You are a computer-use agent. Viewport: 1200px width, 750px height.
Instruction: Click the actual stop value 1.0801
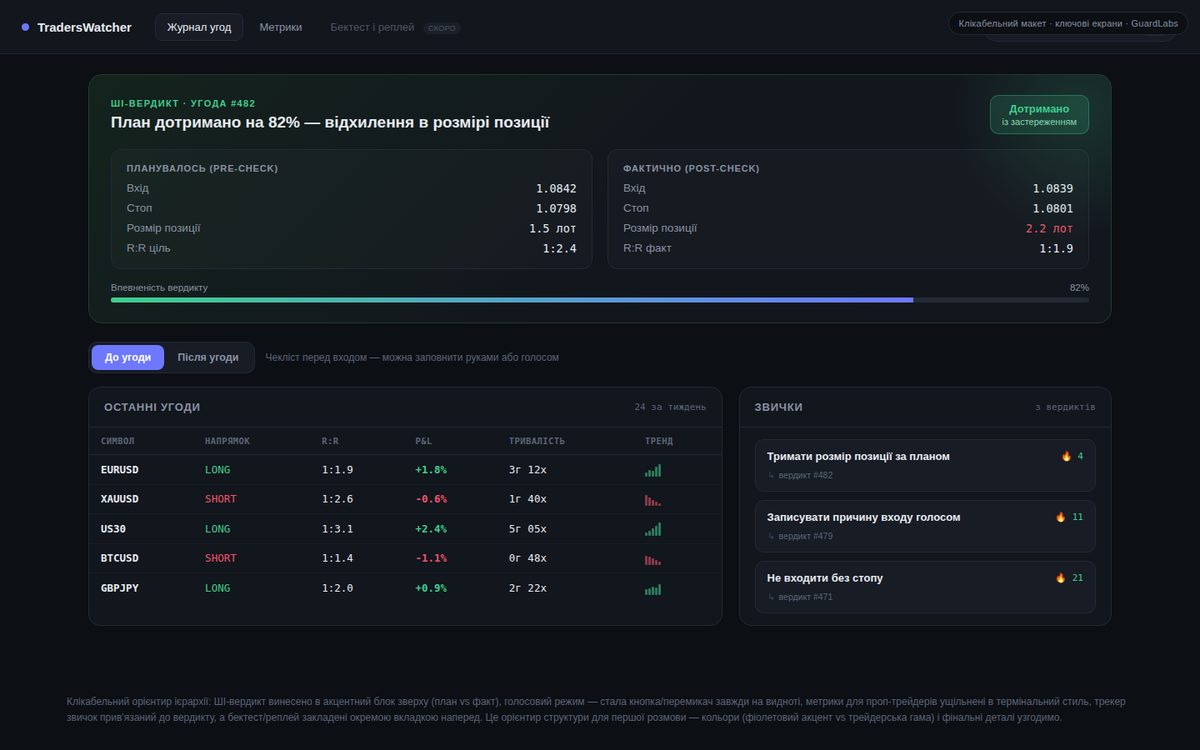coord(1053,208)
